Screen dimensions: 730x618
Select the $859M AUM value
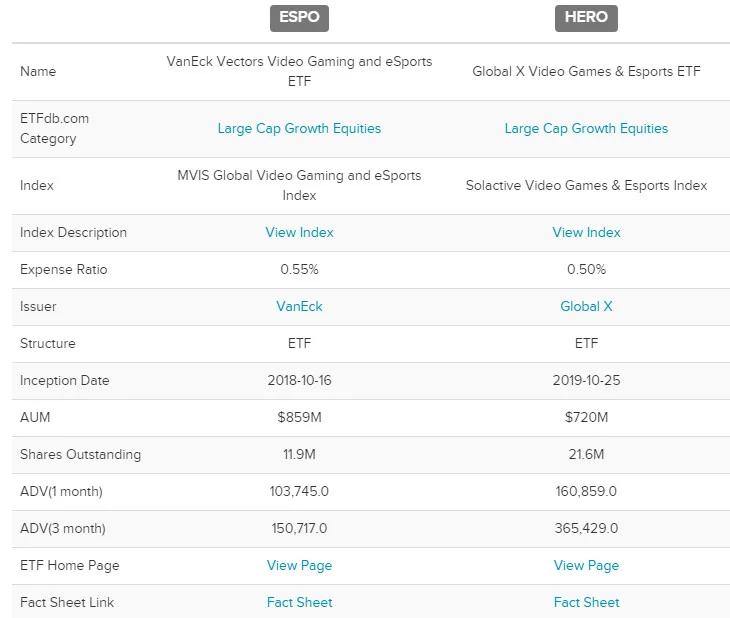[299, 417]
